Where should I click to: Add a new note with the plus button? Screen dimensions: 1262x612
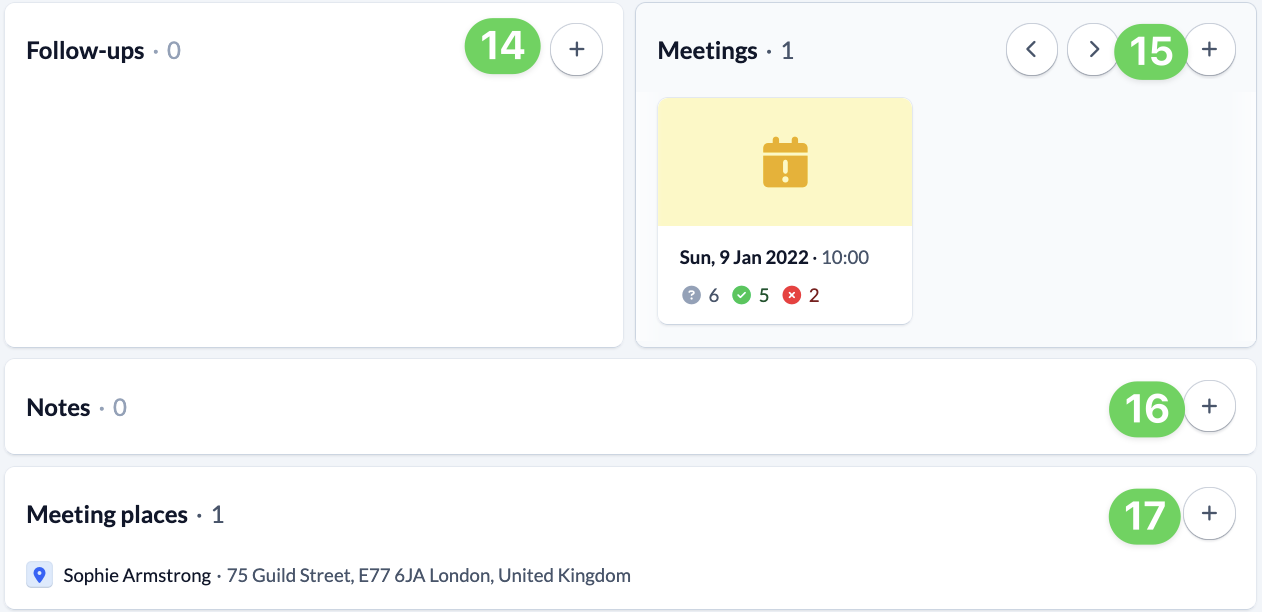point(1209,406)
